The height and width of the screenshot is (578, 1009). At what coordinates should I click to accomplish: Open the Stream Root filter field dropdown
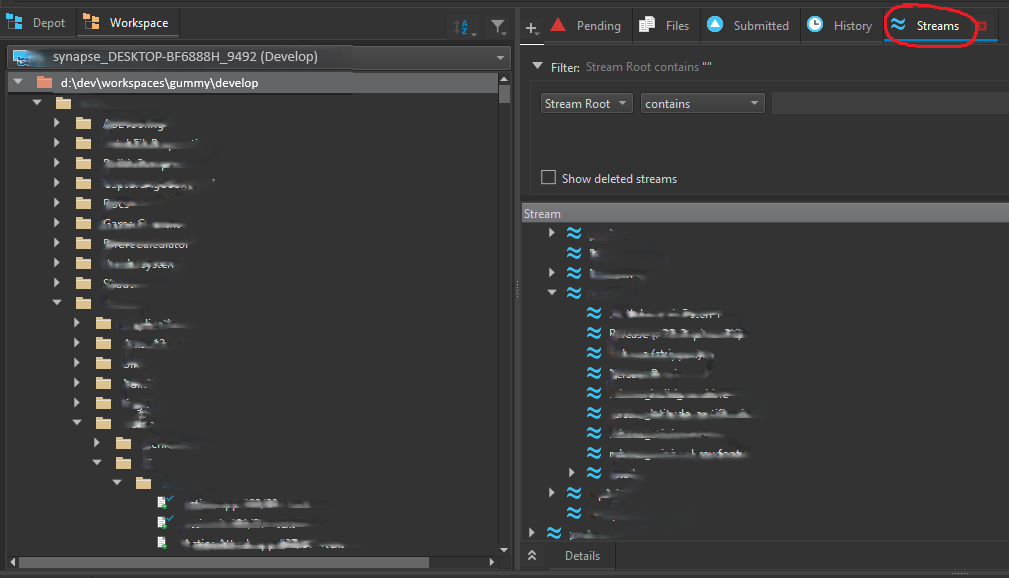586,103
